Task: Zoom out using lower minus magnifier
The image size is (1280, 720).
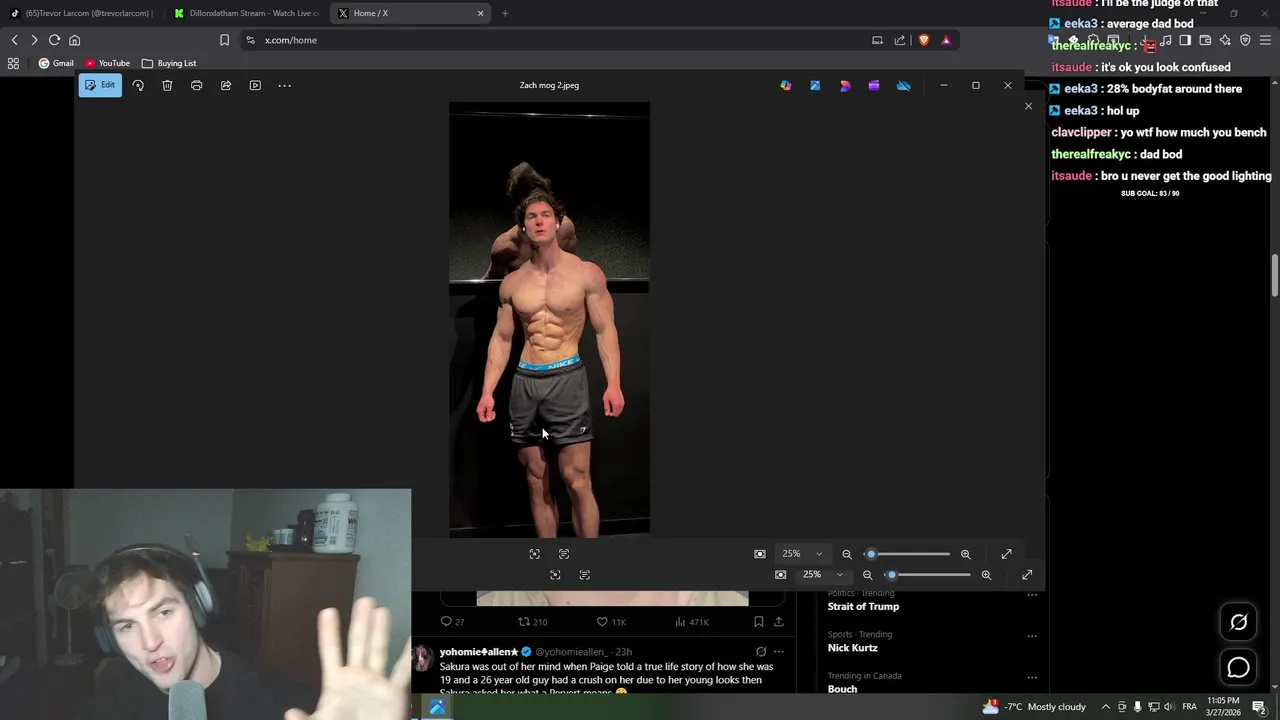Action: click(867, 575)
